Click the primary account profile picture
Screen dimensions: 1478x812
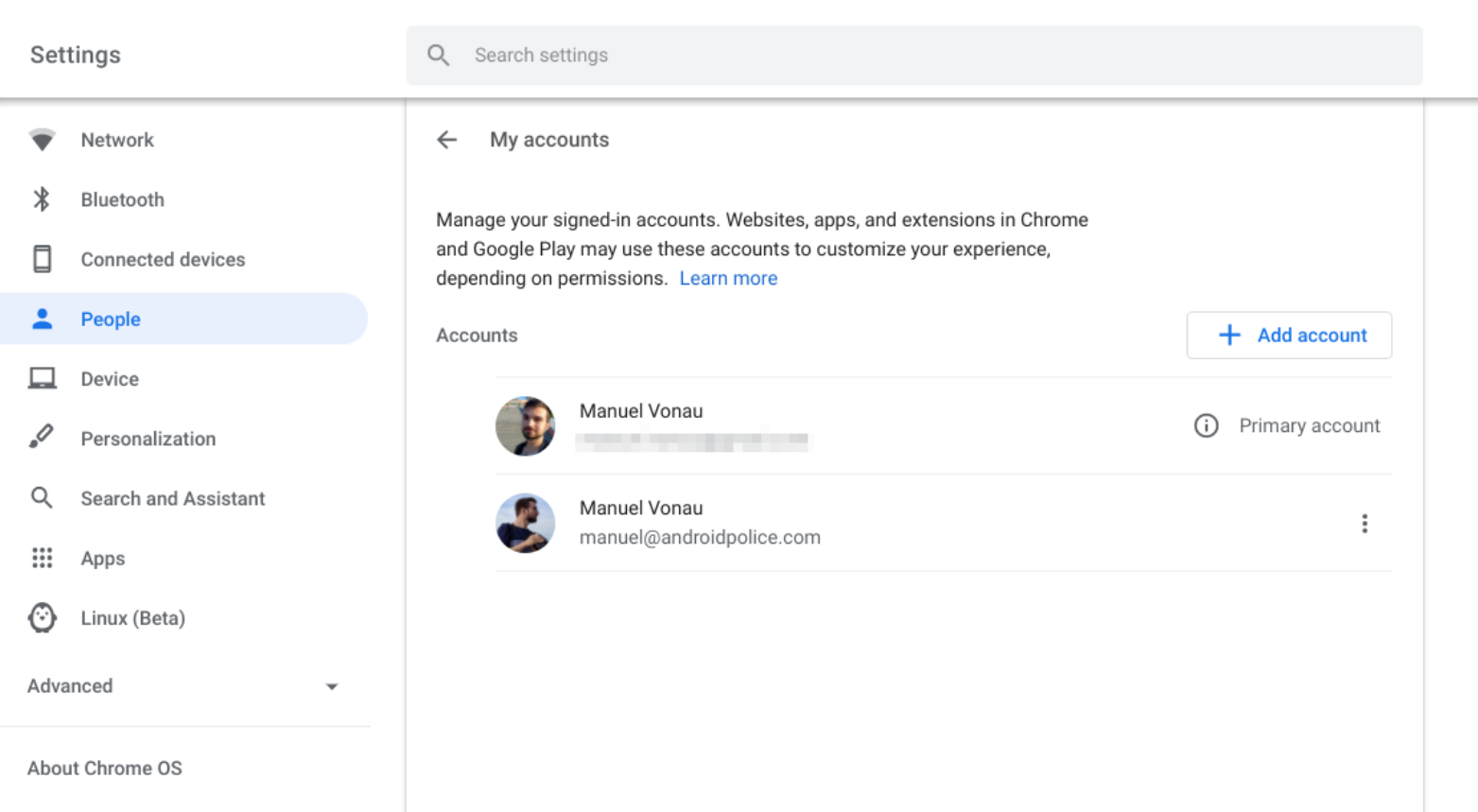pyautogui.click(x=525, y=426)
